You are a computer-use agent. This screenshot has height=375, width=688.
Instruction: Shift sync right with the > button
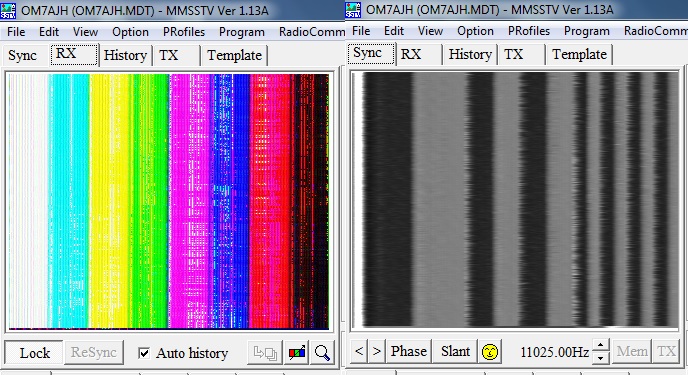click(x=376, y=351)
